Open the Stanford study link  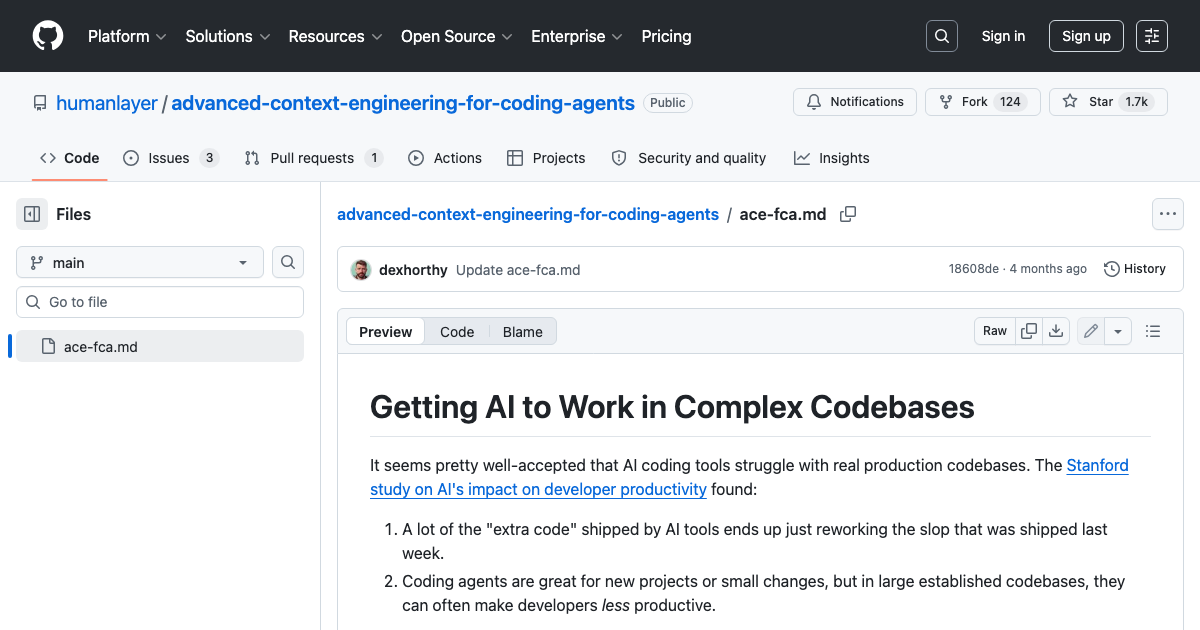point(749,477)
